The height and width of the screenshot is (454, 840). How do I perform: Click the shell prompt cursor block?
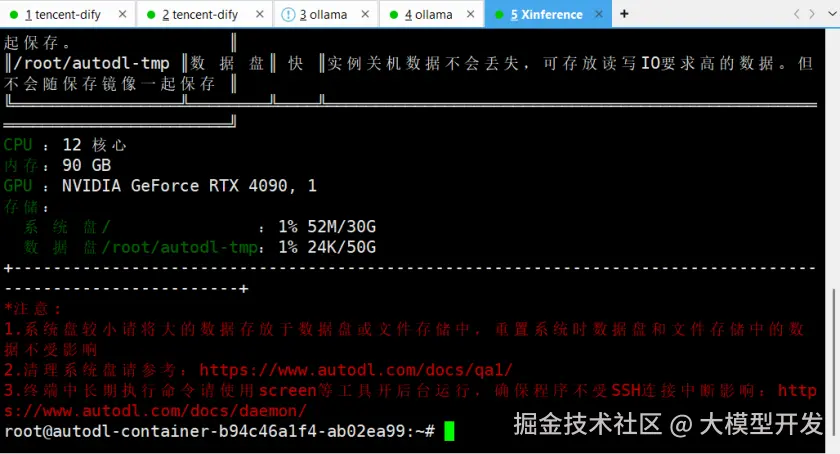tap(449, 431)
